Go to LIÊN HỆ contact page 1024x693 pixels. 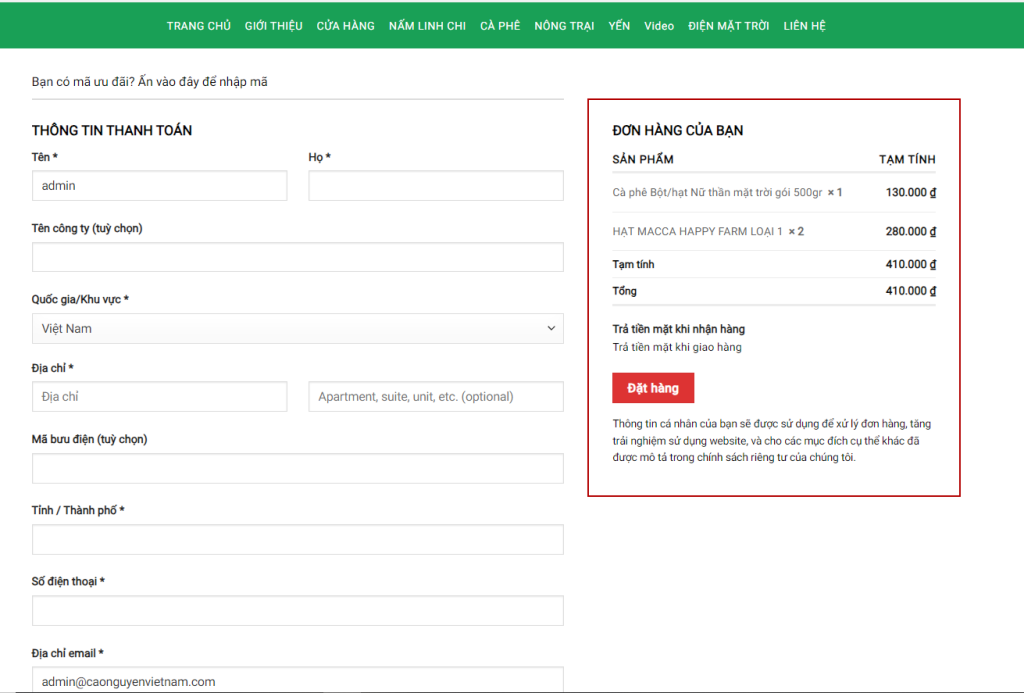pos(804,26)
